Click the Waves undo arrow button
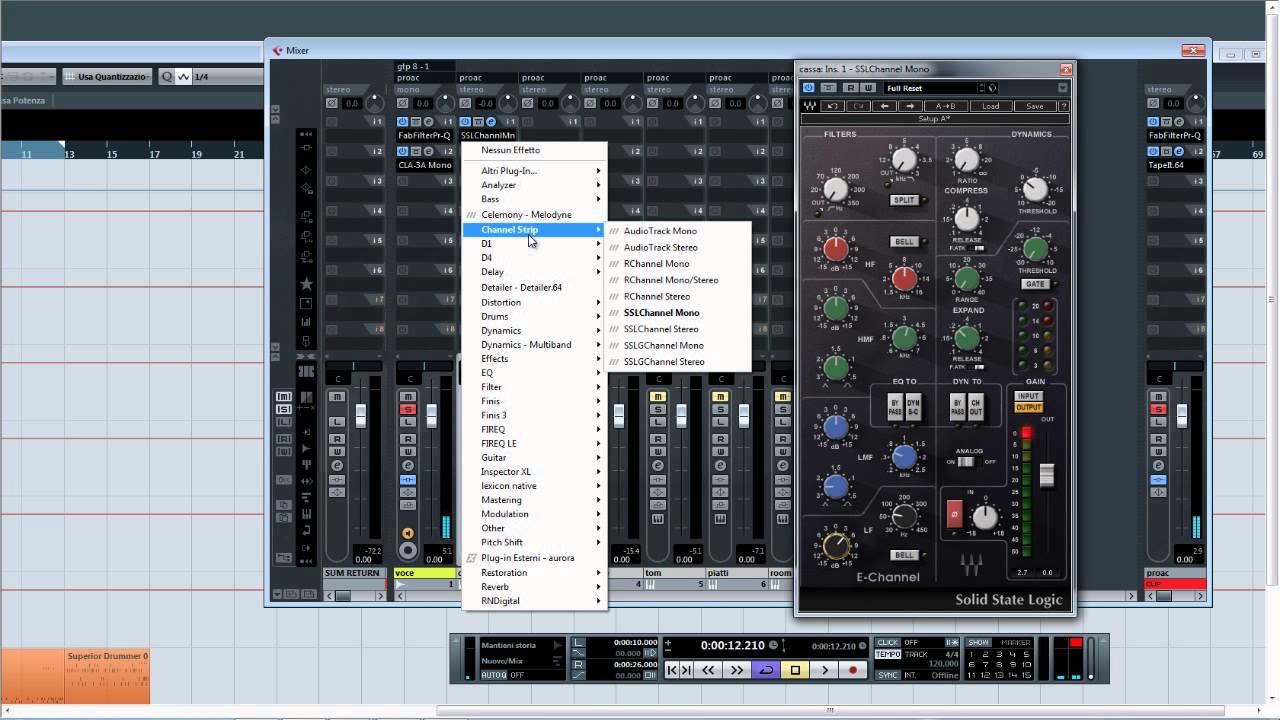The height and width of the screenshot is (720, 1280). (832, 106)
